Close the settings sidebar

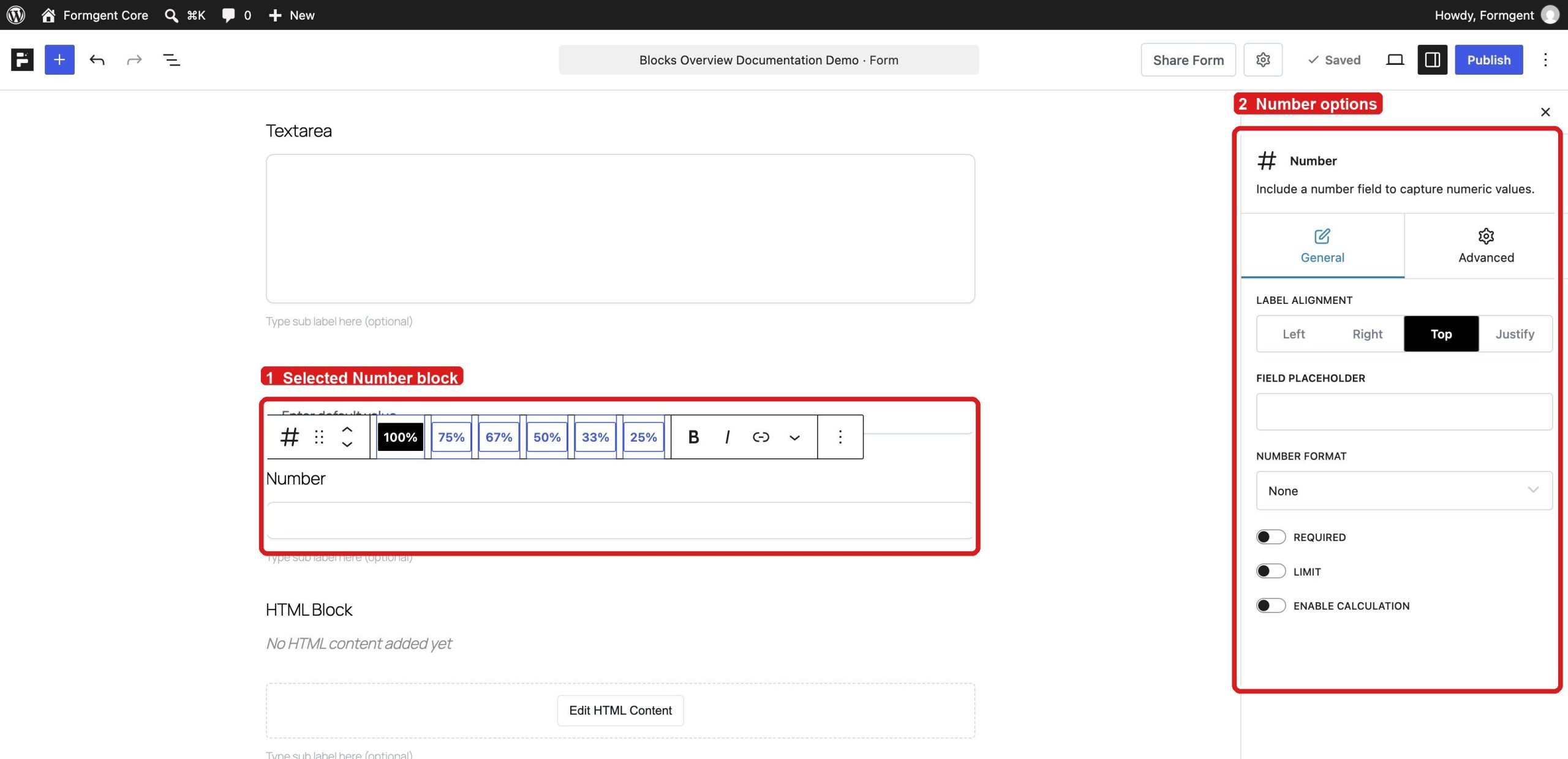coord(1545,111)
